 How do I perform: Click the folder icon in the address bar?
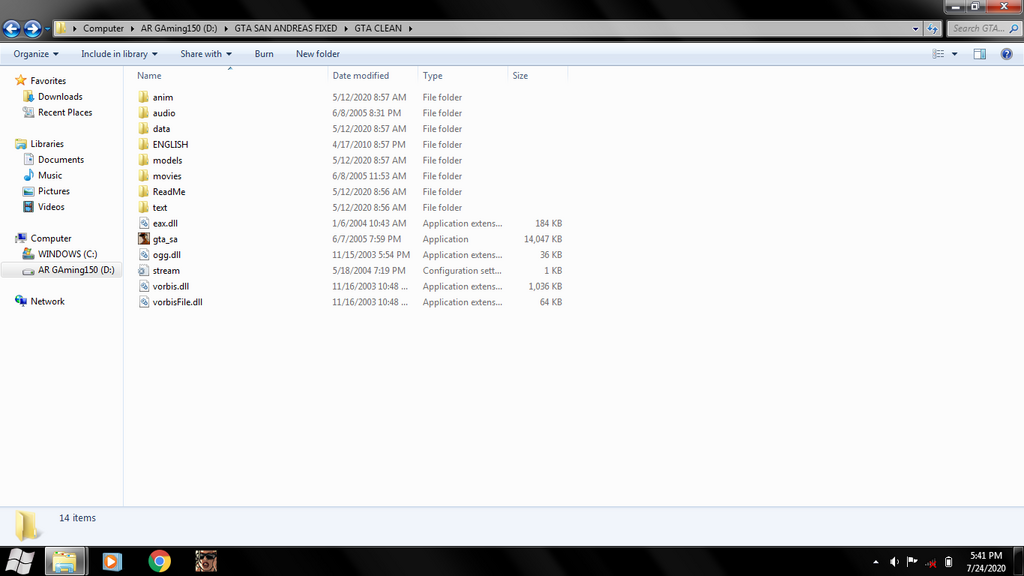pyautogui.click(x=61, y=28)
